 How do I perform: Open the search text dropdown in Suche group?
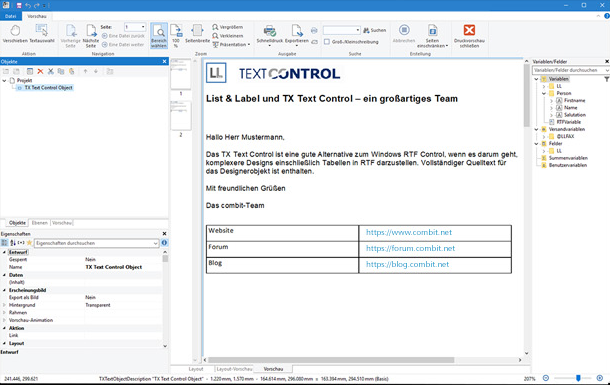tap(358, 30)
